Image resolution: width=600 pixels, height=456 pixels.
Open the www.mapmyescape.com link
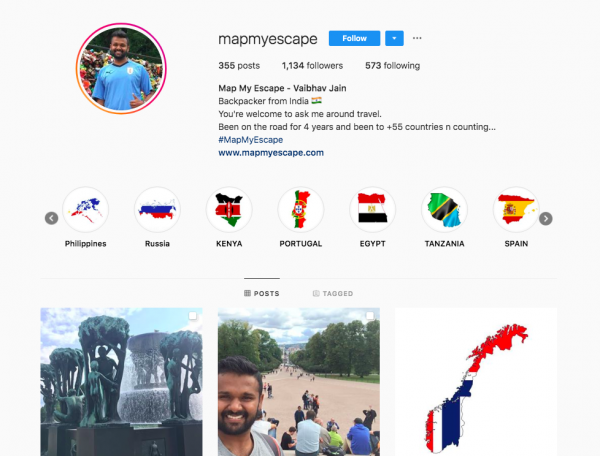pyautogui.click(x=271, y=153)
